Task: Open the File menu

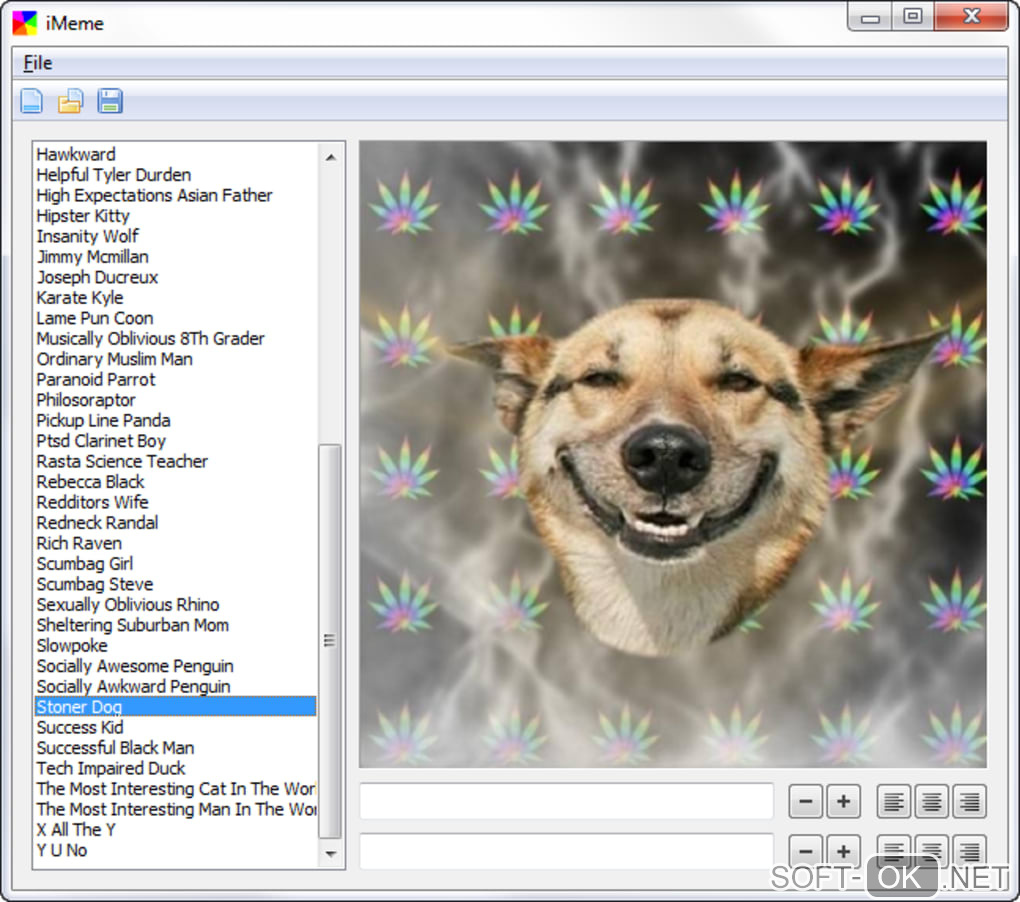Action: [x=38, y=63]
